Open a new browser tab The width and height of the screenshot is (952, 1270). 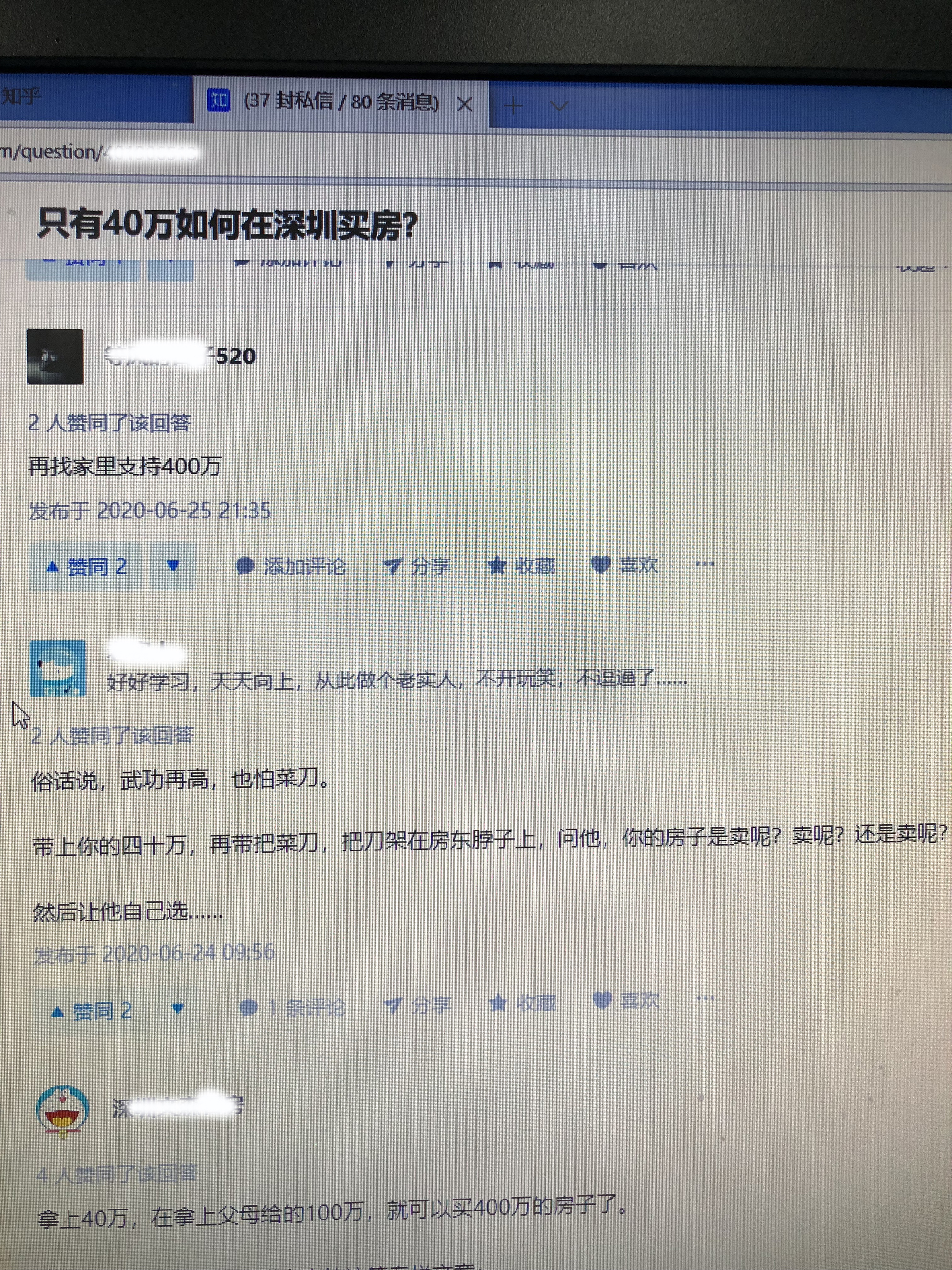pos(513,106)
